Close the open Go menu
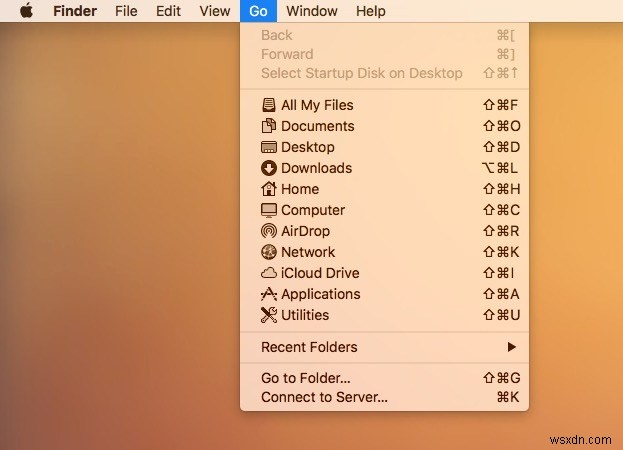This screenshot has width=623, height=450. click(x=258, y=11)
